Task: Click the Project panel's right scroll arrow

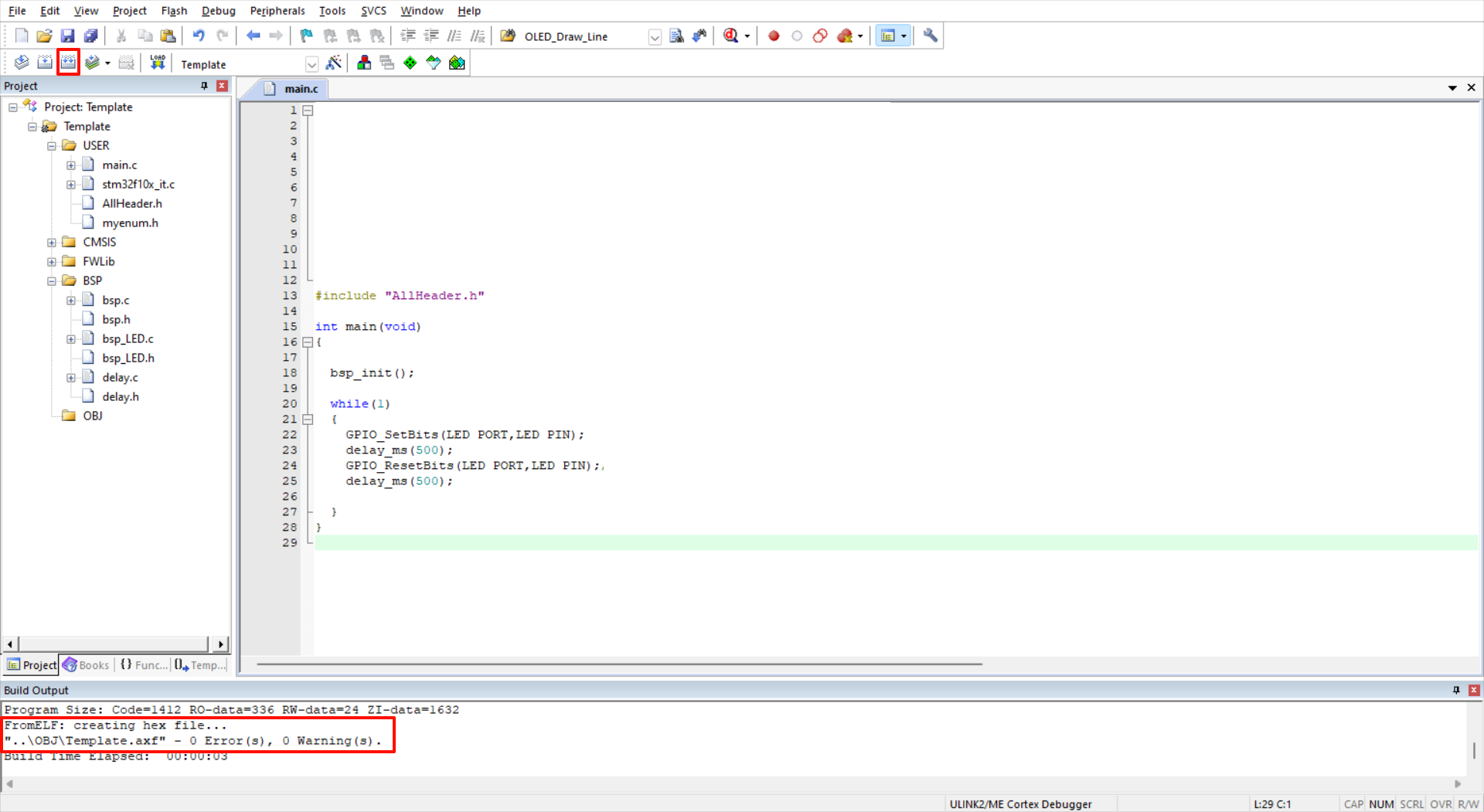Action: coord(221,644)
